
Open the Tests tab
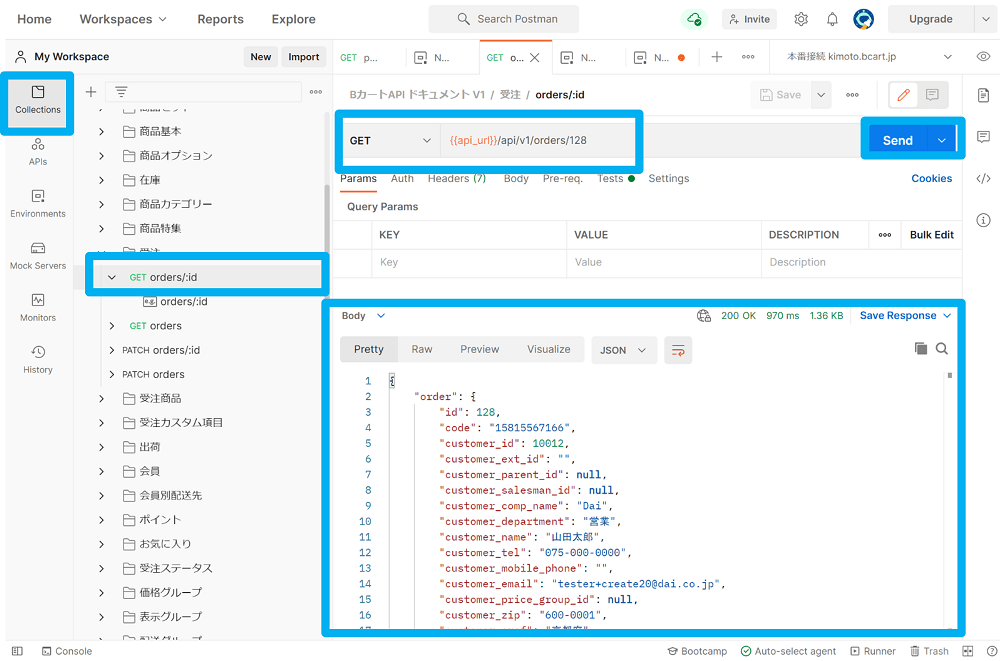click(616, 179)
